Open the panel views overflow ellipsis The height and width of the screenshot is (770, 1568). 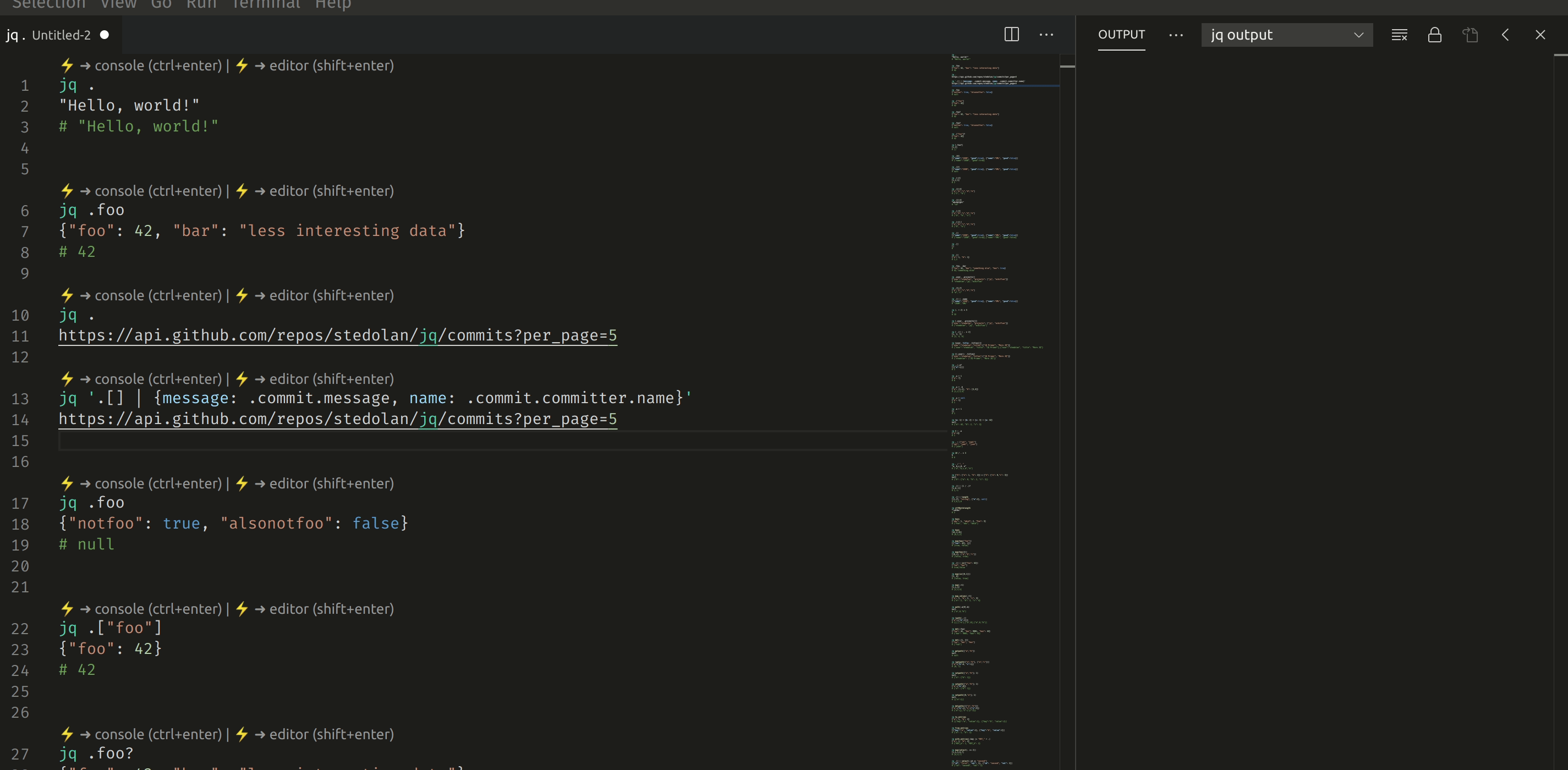point(1175,35)
